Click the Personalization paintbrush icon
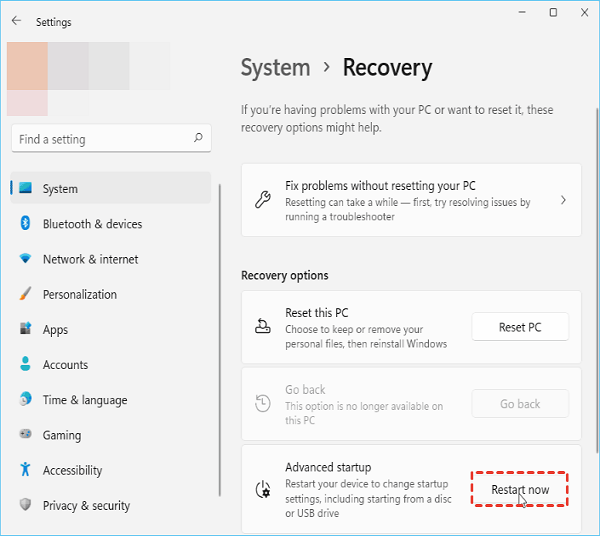The image size is (600, 536). 25,294
